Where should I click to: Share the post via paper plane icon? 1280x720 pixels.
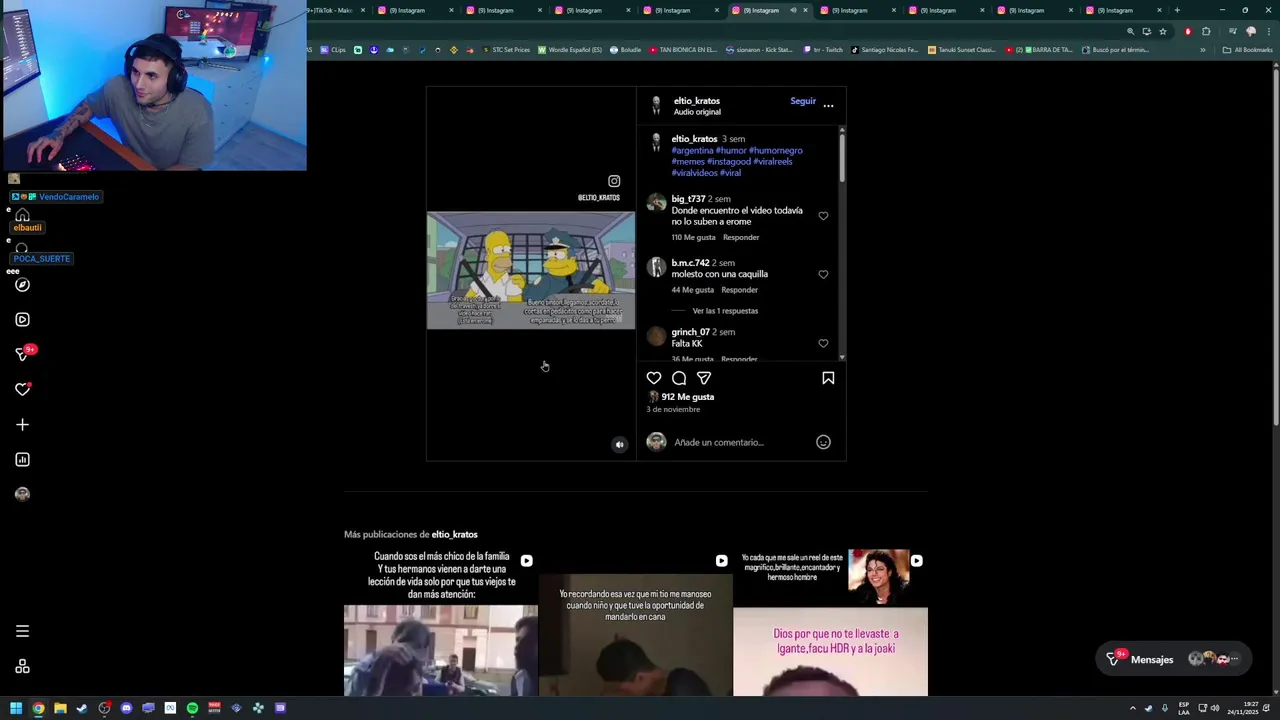[704, 378]
